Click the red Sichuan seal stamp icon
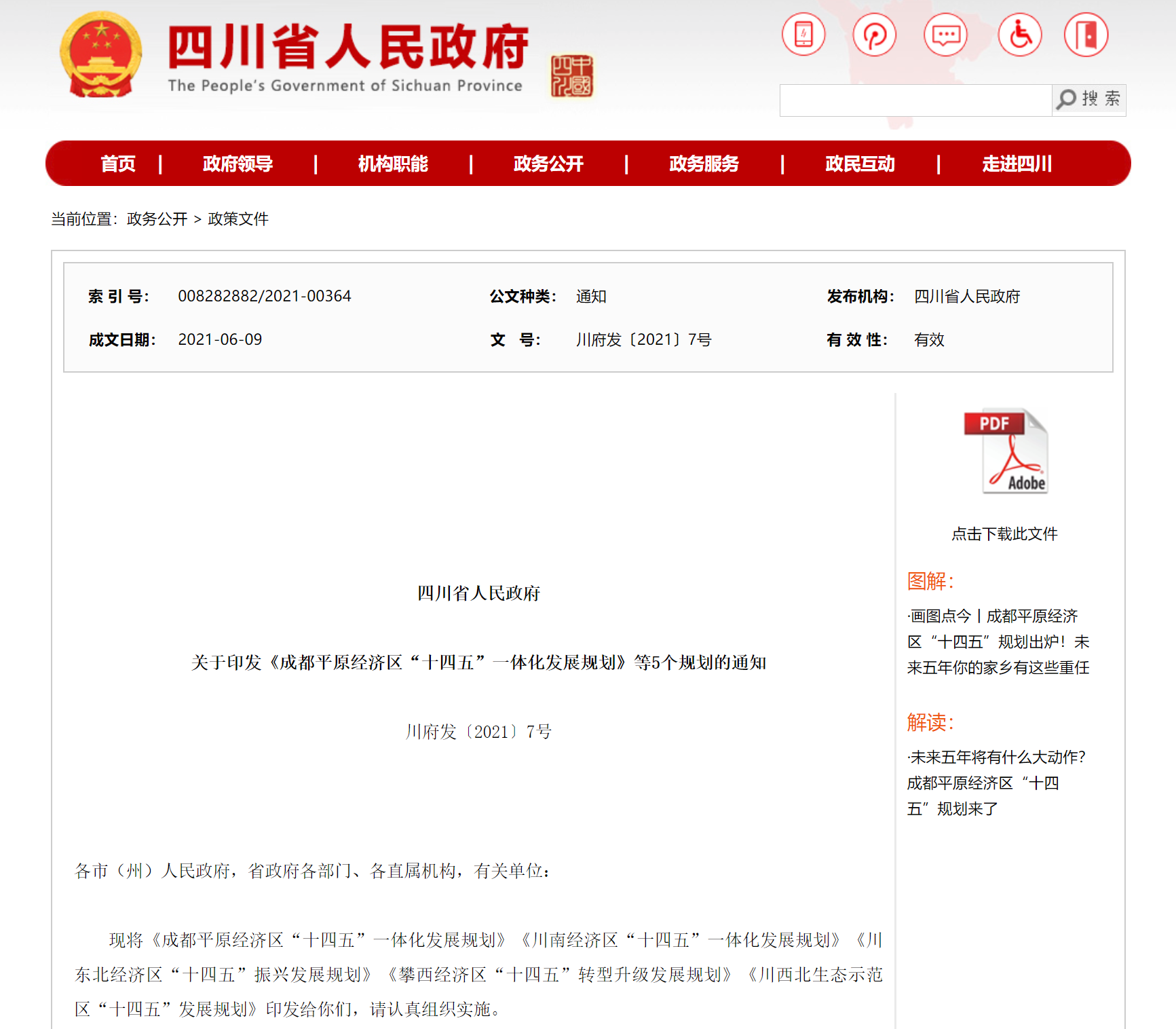1176x1029 pixels. 571,76
